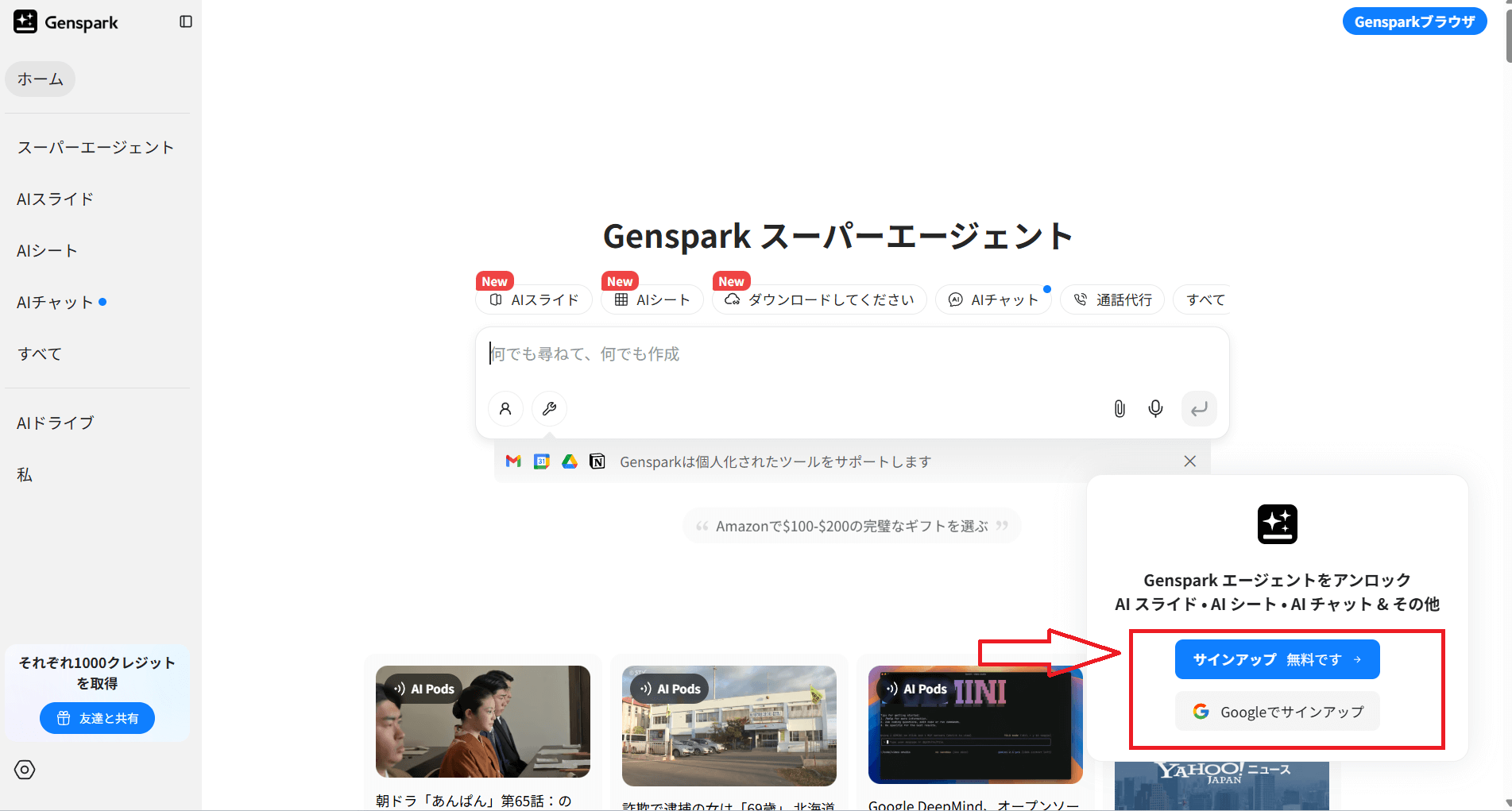Attach a file with the paperclip icon
Viewport: 1512px width, 811px height.
1119,409
